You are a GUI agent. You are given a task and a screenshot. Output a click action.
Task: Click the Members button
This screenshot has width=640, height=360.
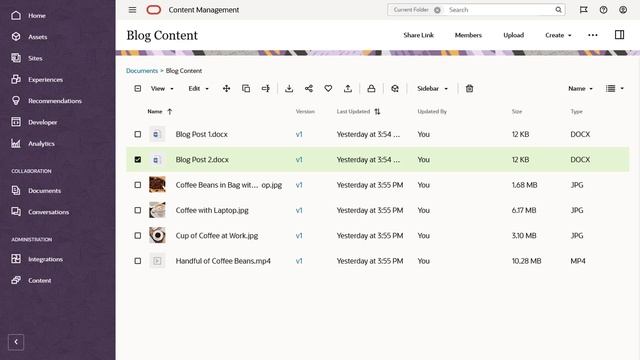(468, 35)
